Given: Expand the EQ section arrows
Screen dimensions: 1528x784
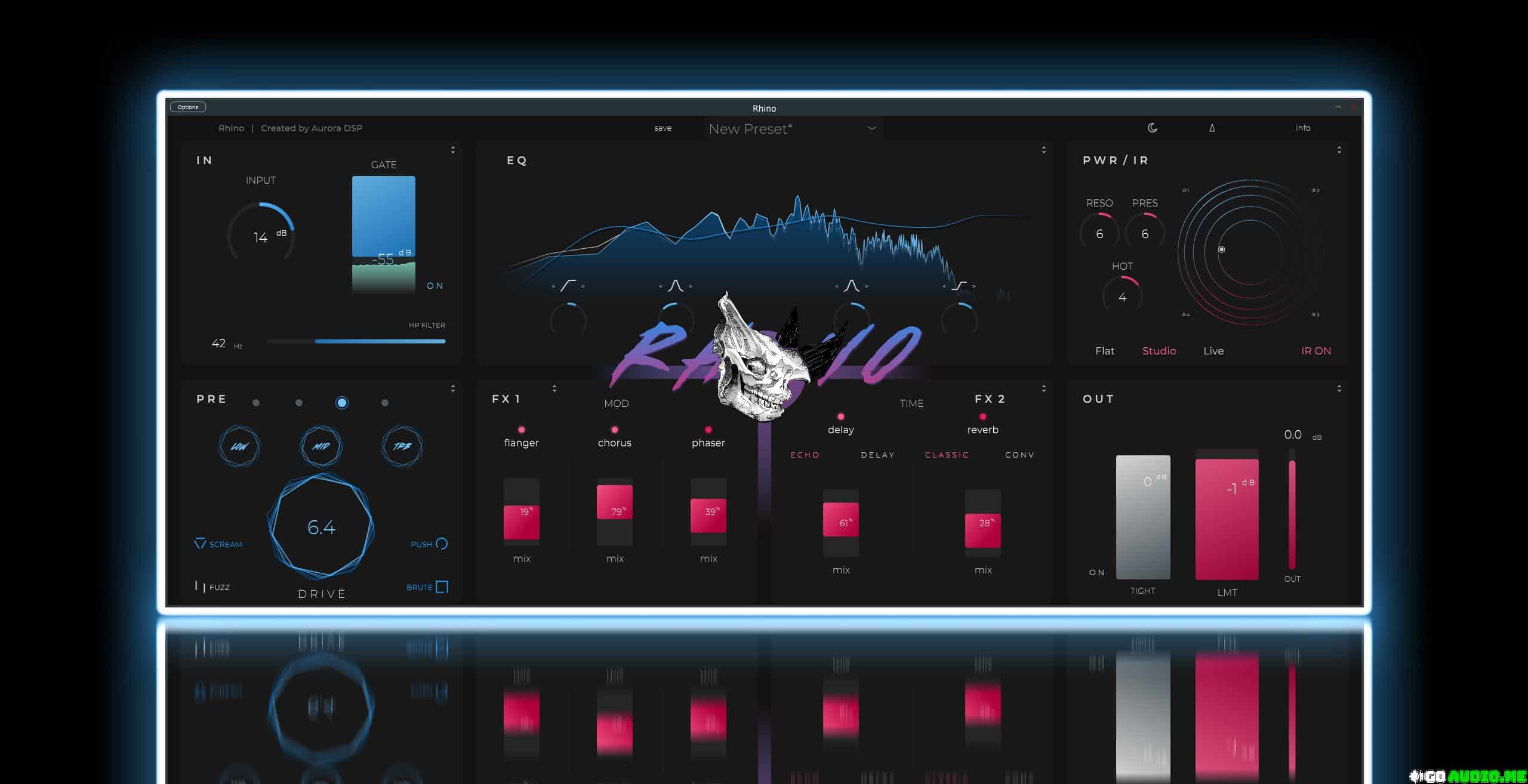Looking at the screenshot, I should click(x=1043, y=150).
